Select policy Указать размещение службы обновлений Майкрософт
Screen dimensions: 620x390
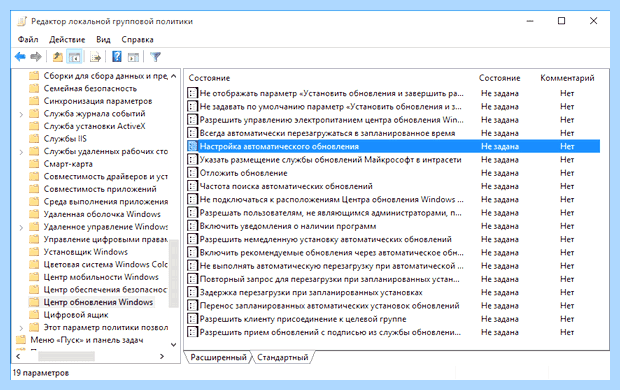coord(331,160)
